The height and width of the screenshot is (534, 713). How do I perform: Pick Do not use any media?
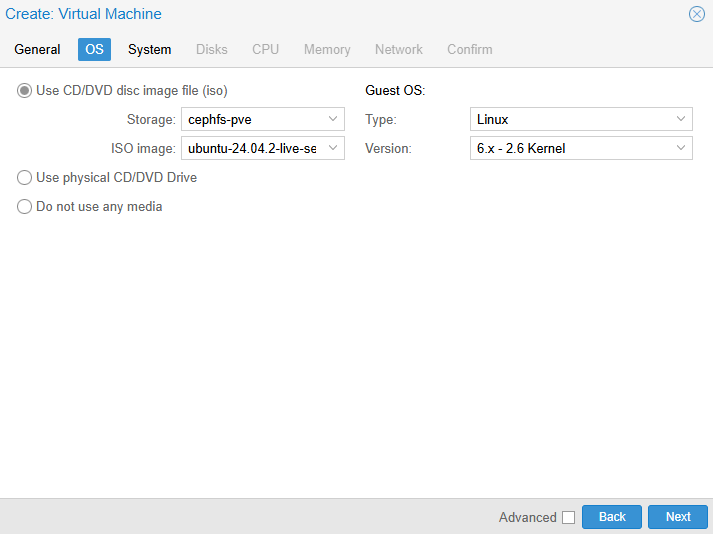click(x=25, y=207)
